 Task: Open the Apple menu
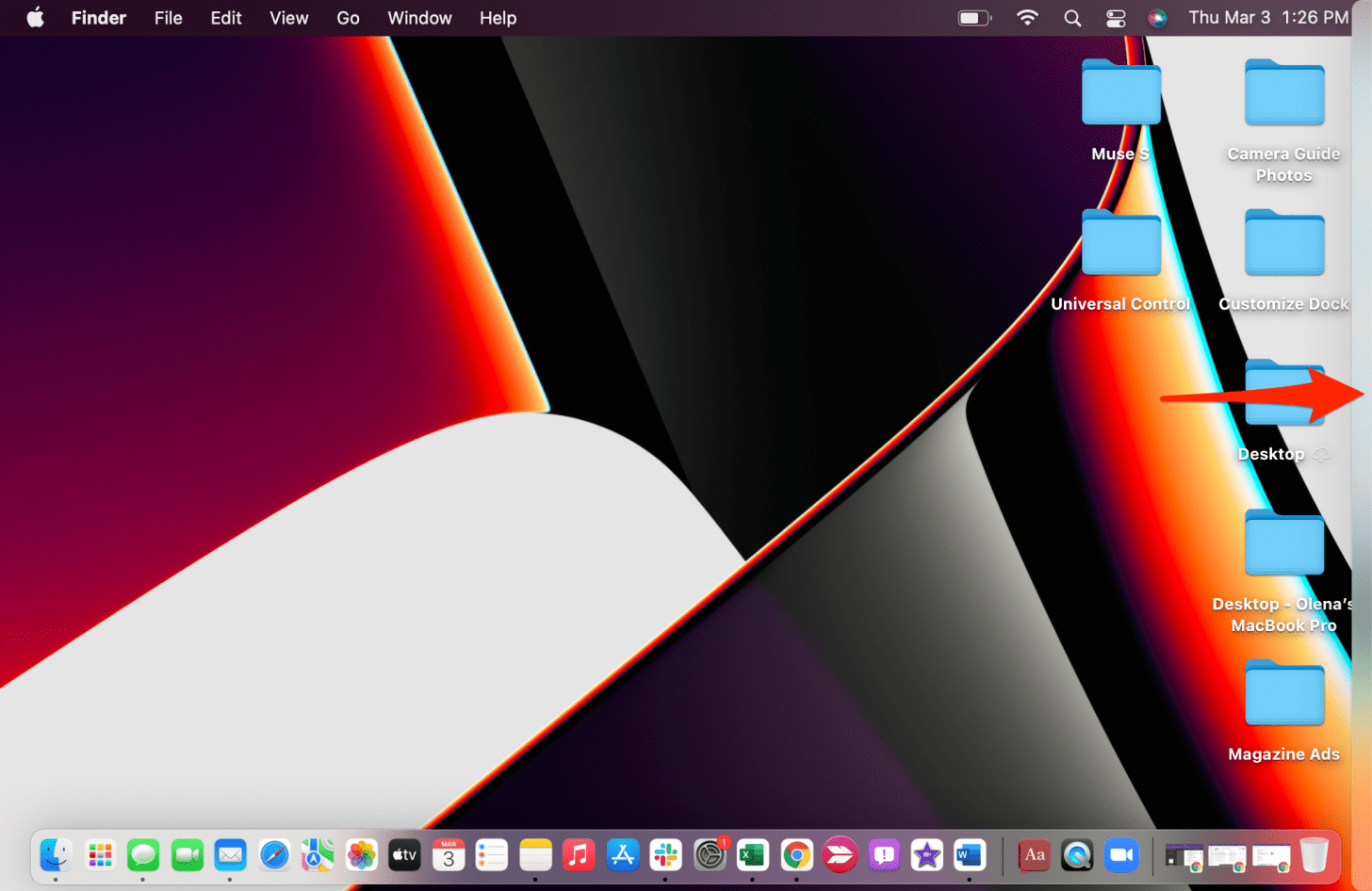click(35, 17)
